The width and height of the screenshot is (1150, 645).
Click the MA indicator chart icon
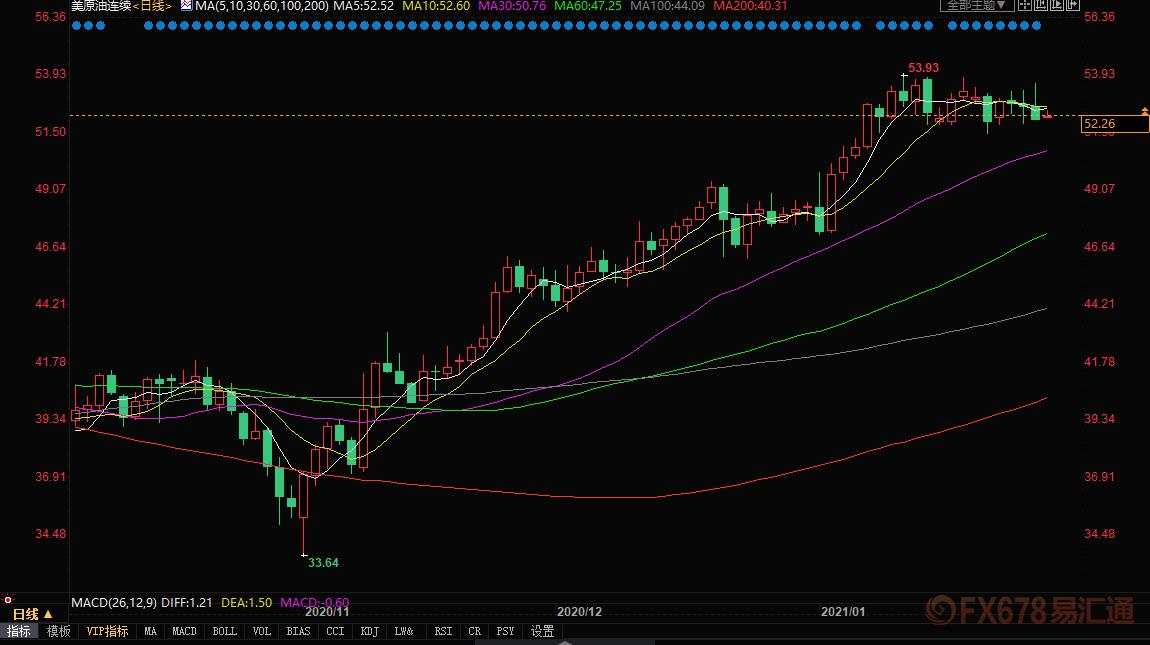coord(186,5)
